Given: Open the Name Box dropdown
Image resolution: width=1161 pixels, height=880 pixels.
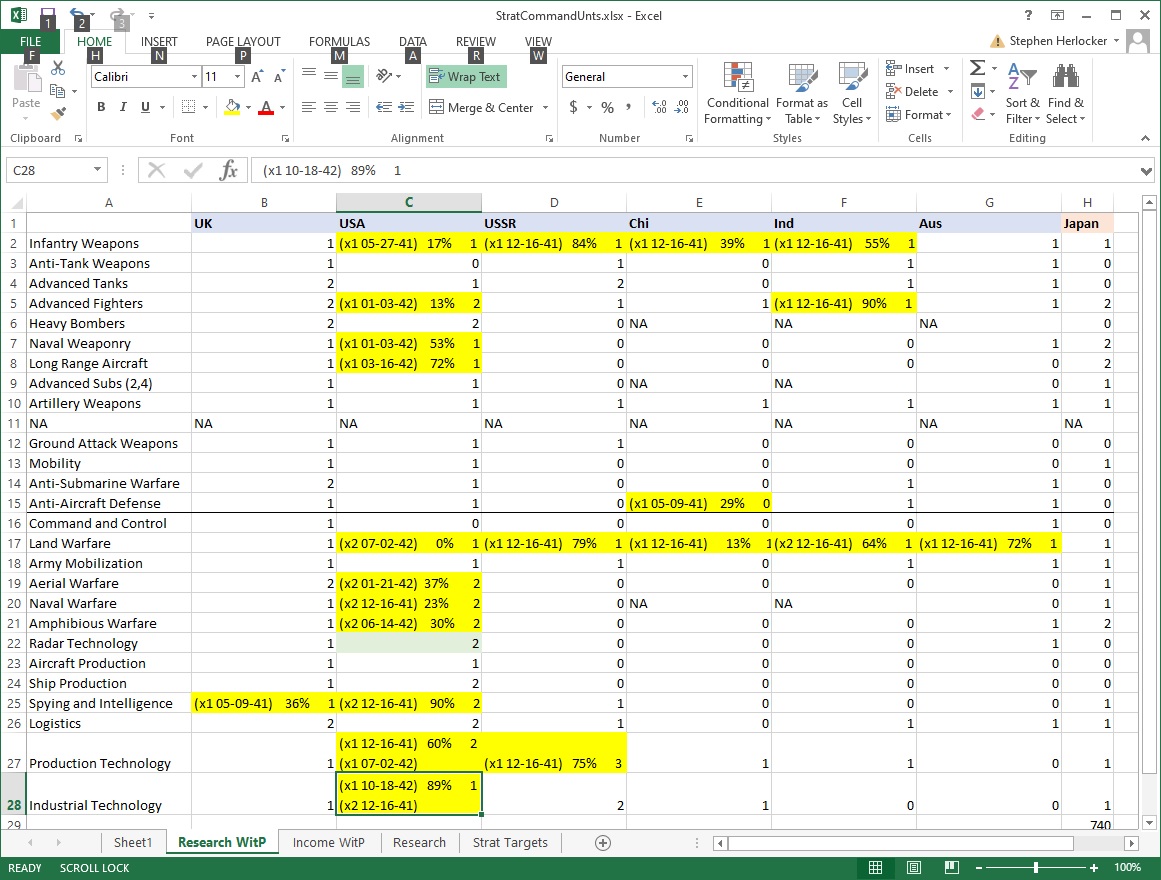Looking at the screenshot, I should (97, 170).
